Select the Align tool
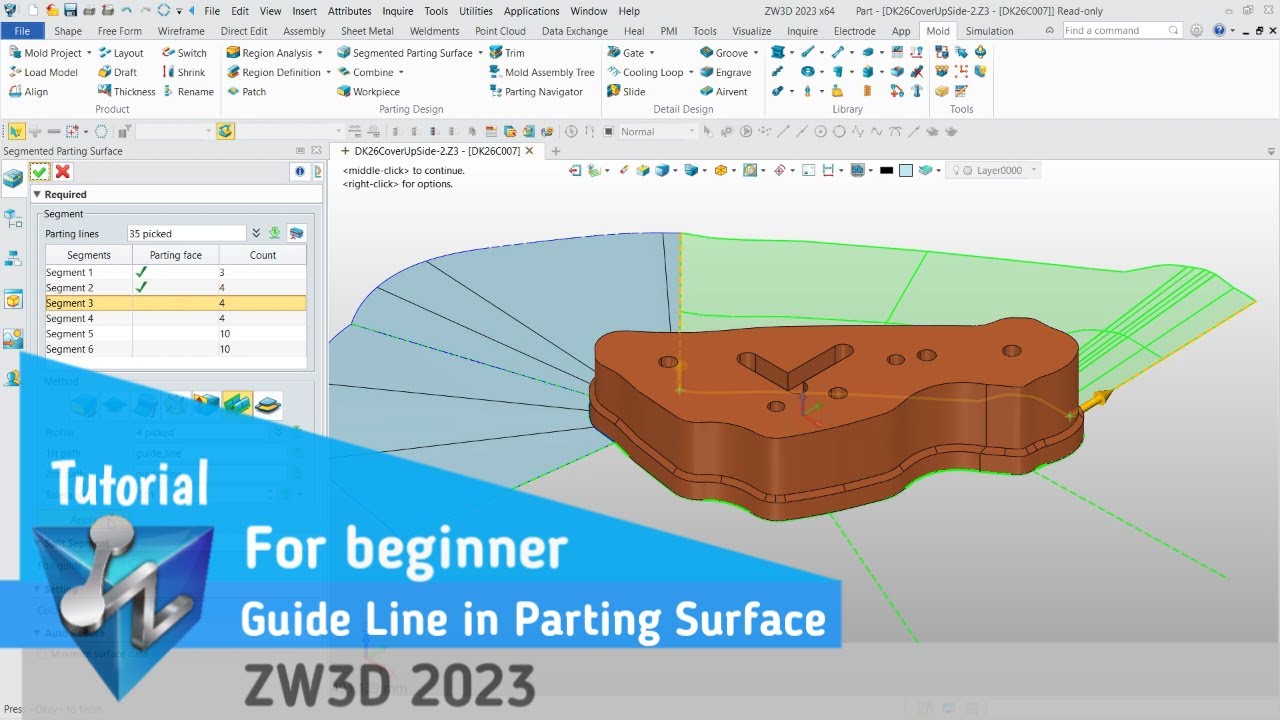1280x720 pixels. coord(28,91)
